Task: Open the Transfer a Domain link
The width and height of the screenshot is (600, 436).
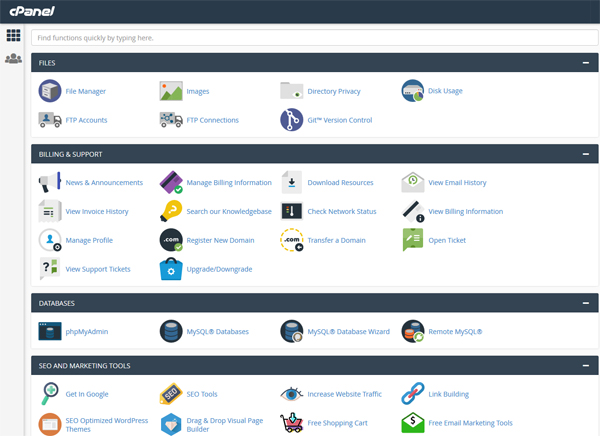Action: (x=336, y=240)
